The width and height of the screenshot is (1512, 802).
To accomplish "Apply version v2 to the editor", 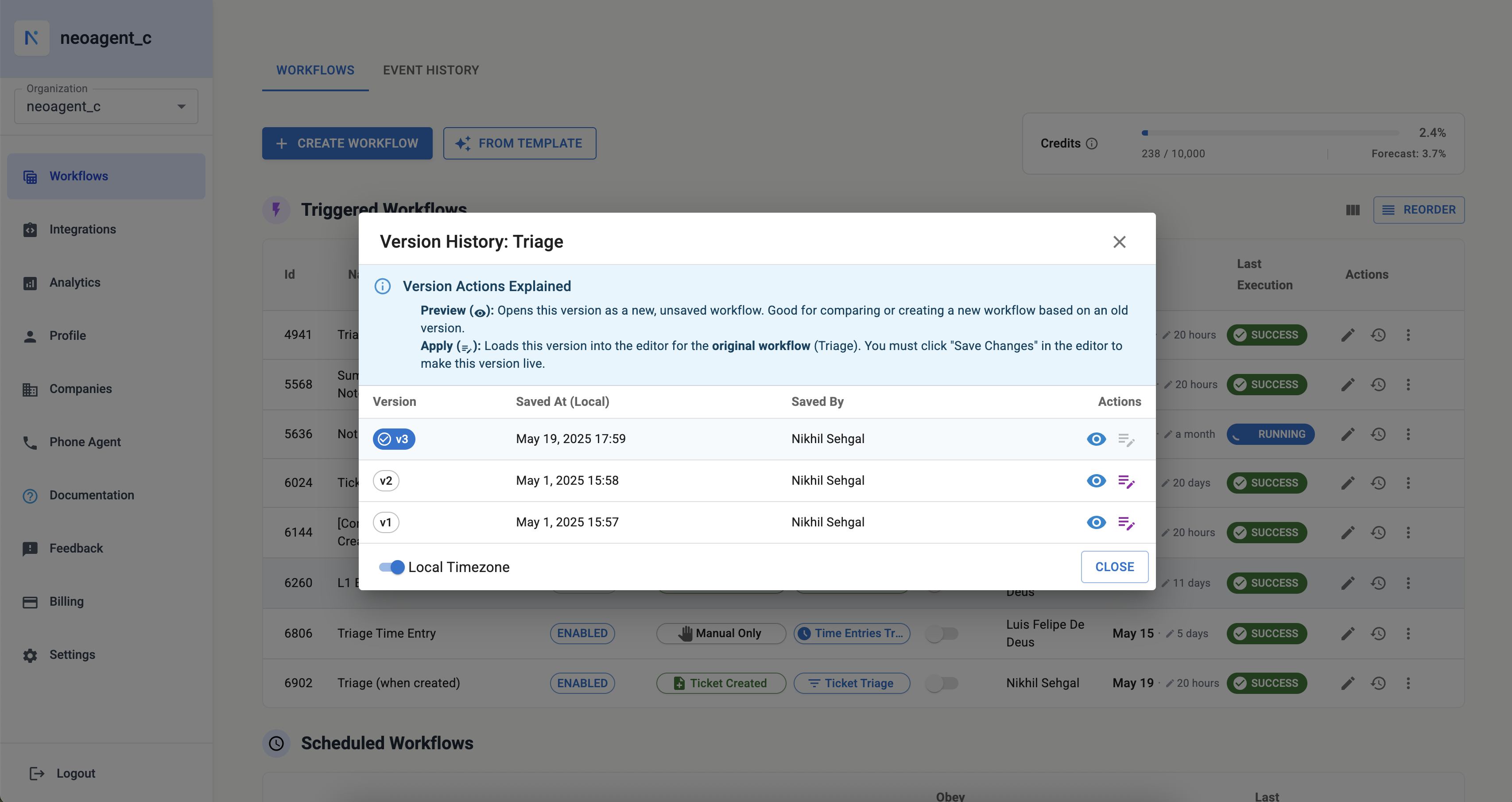I will tap(1126, 481).
